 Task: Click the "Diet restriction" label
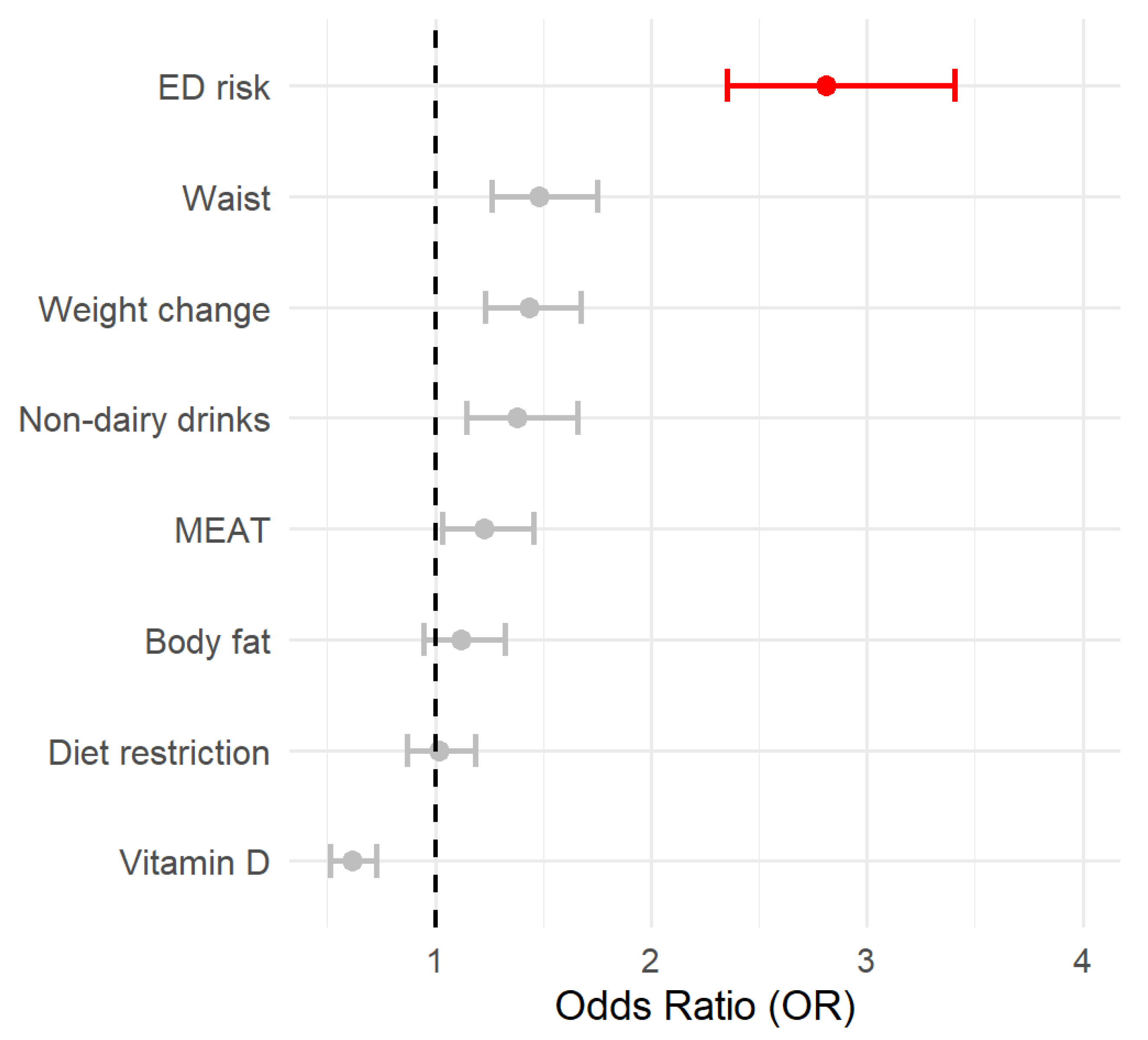(x=159, y=752)
